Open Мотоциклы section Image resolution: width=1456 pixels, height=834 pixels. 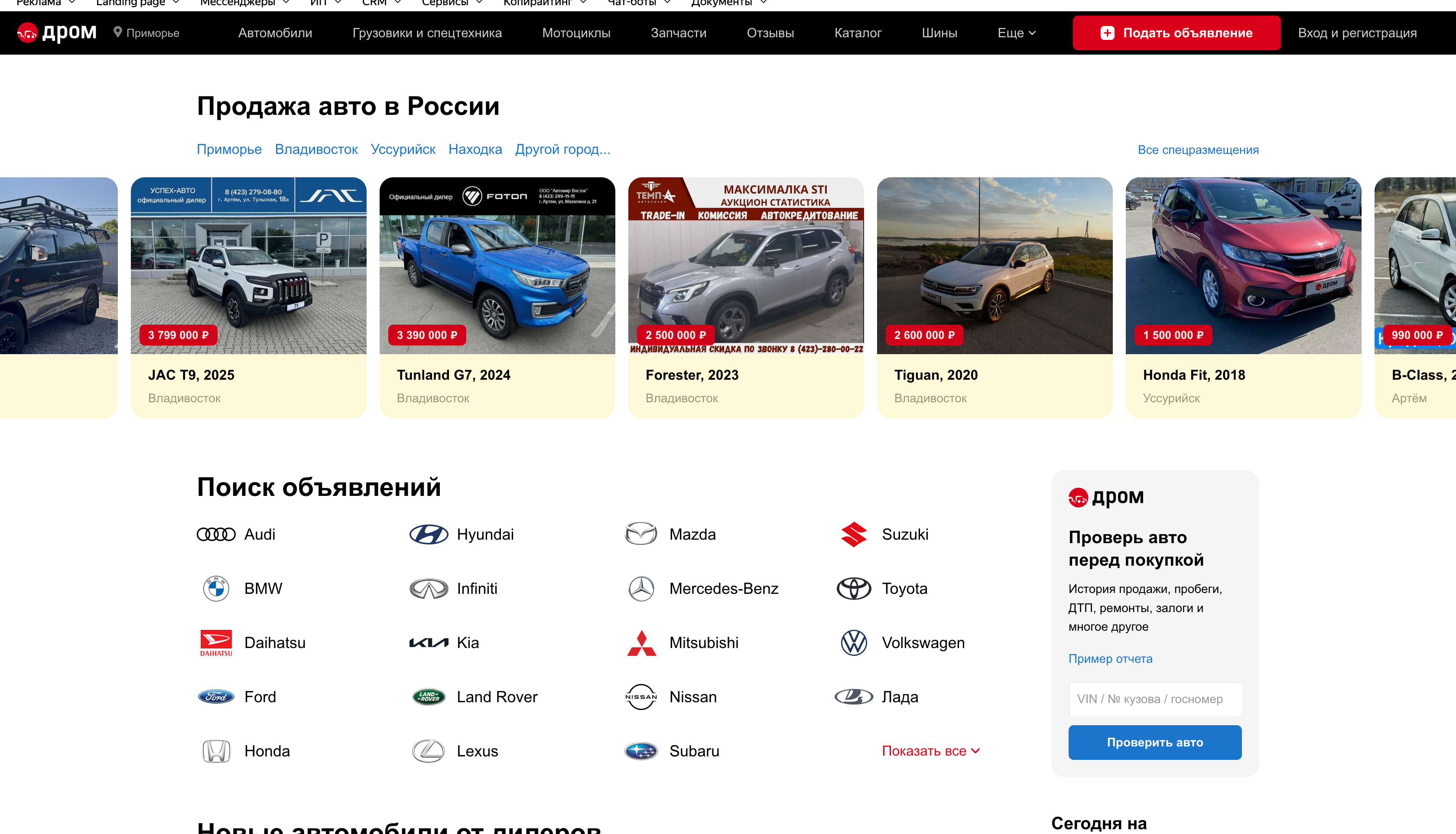coord(576,33)
